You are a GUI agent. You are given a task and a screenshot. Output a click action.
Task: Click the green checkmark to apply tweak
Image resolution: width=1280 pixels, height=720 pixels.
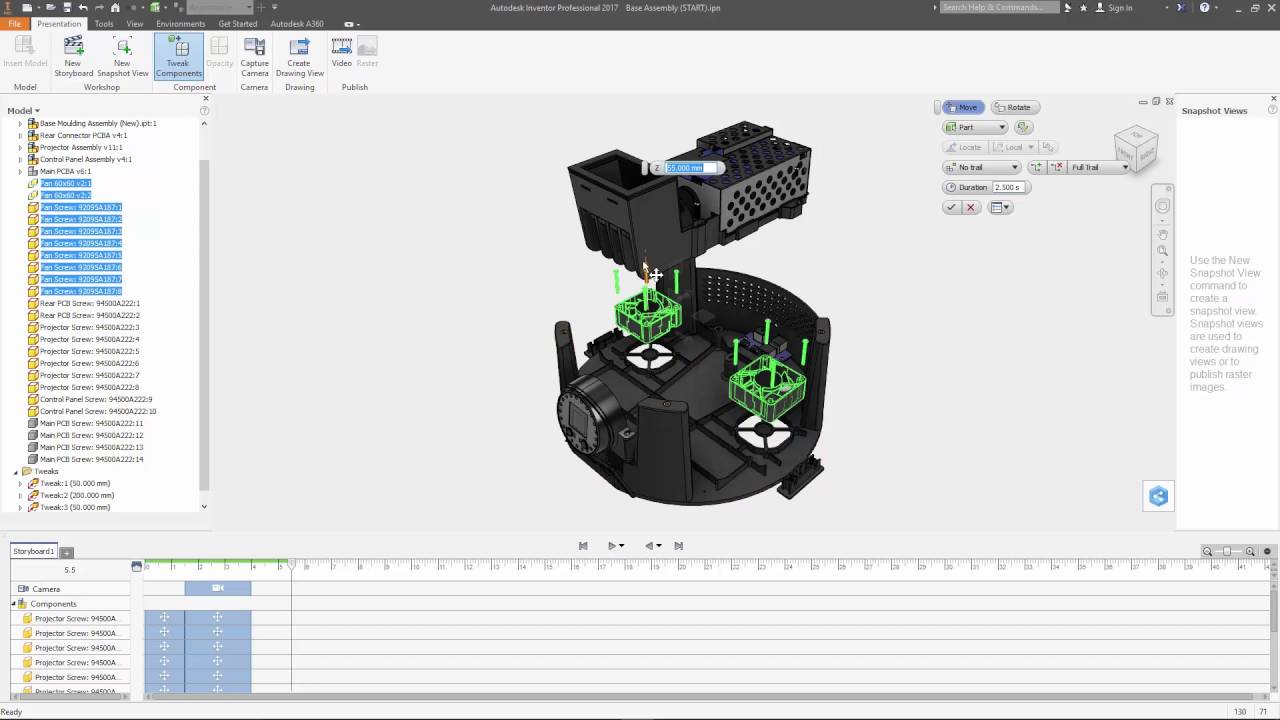(x=951, y=207)
